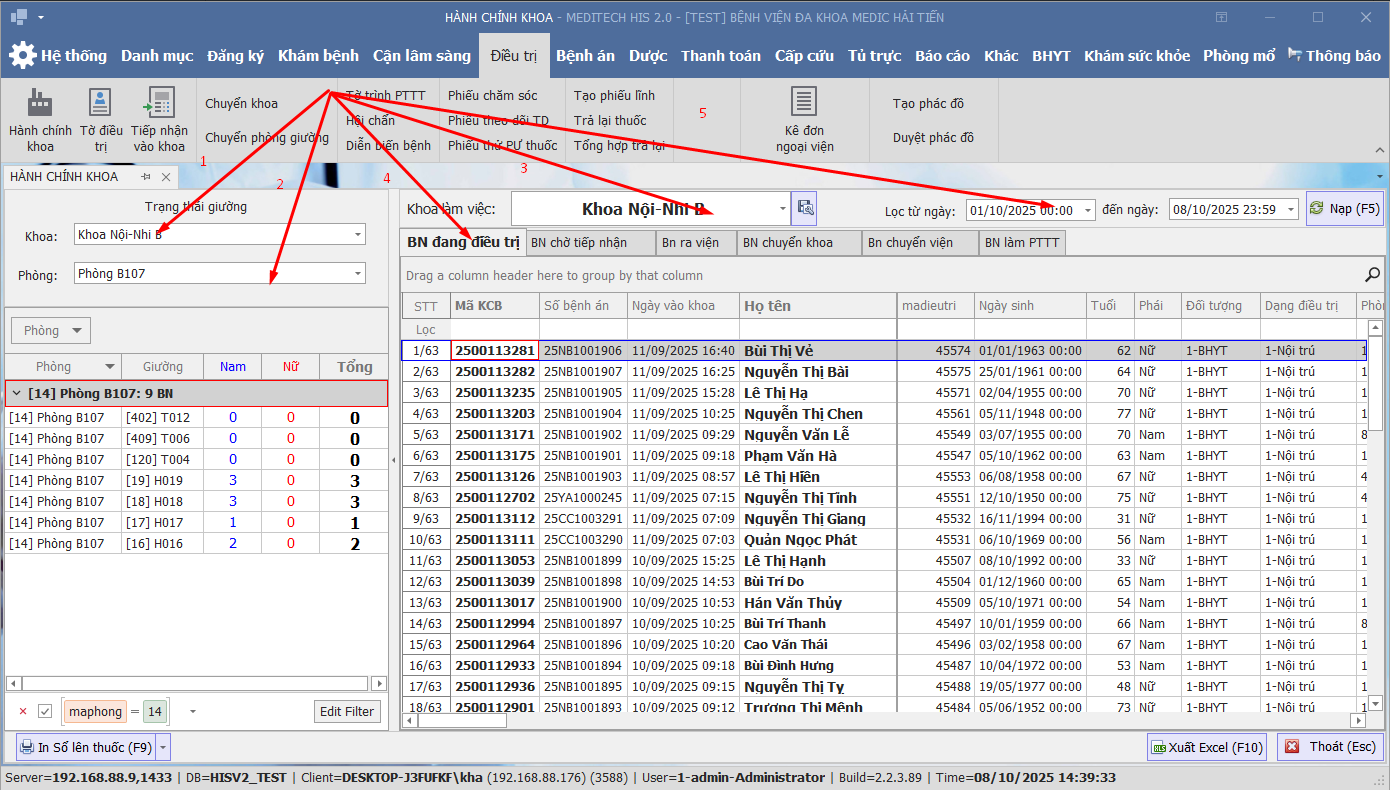Screen dimensions: 1390x790
Task: Collapse the Phòng B107 group row
Action: (x=15, y=393)
